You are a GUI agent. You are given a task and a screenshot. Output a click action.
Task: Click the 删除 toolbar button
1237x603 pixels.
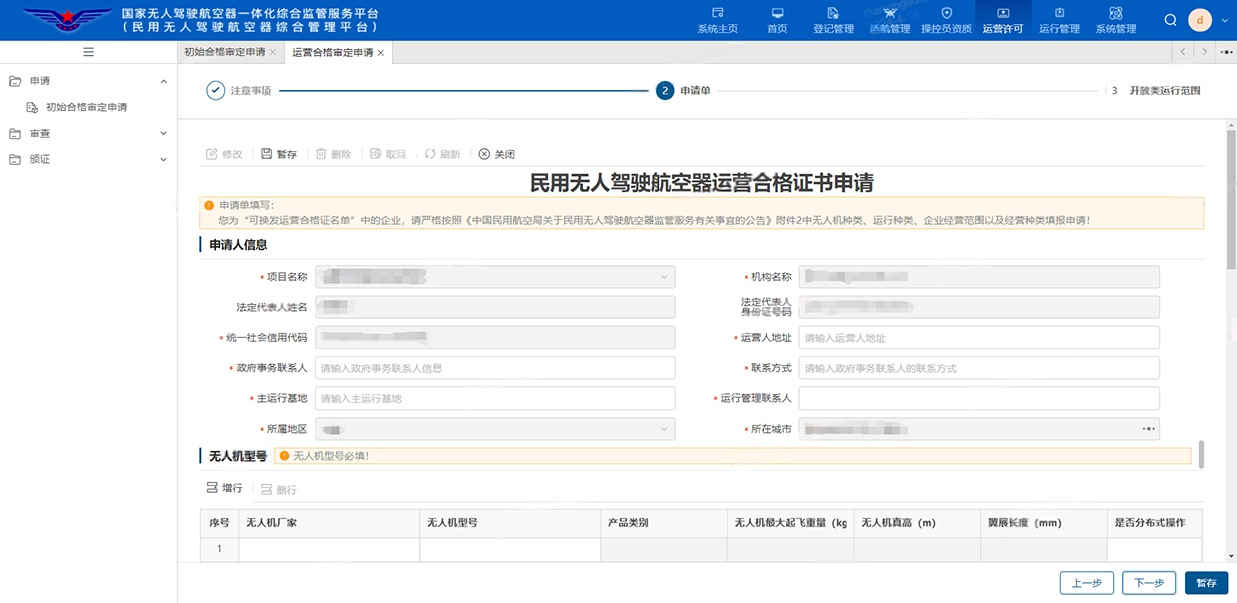[x=334, y=154]
